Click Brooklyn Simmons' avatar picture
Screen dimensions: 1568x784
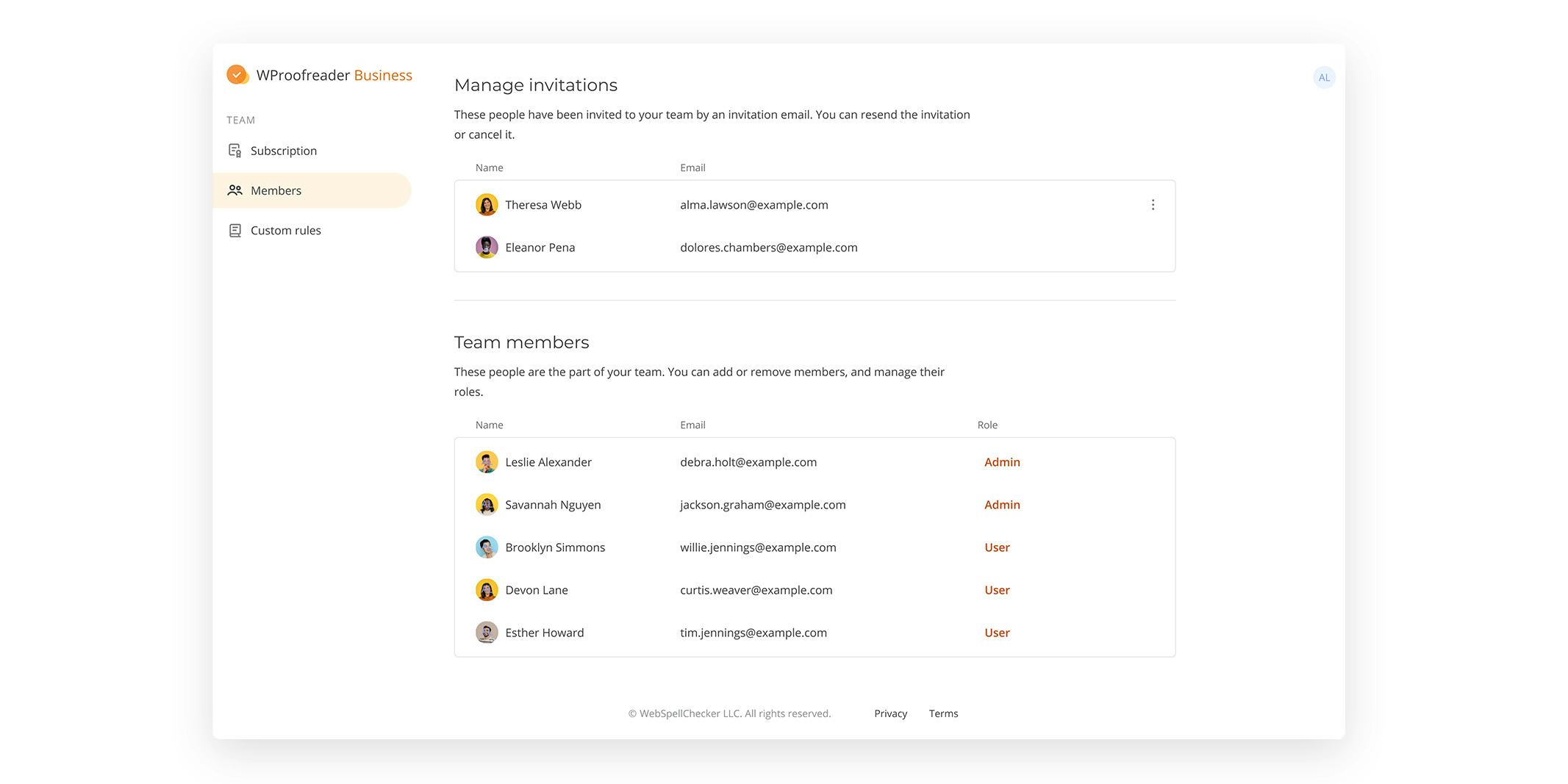(x=487, y=547)
